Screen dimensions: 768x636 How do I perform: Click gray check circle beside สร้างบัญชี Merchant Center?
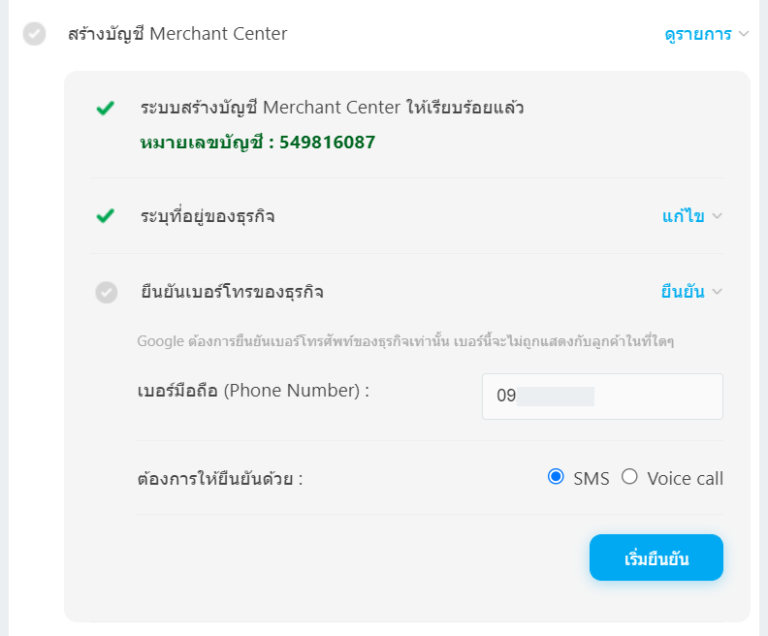tap(34, 34)
